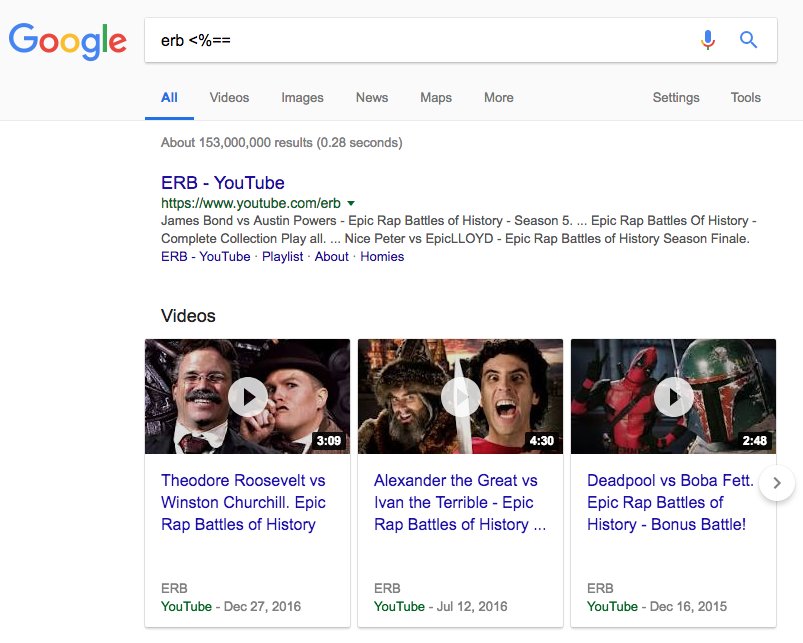Viewport: 803px width, 643px height.
Task: Click YouTube - Dec 27, 2016 text
Action: [x=231, y=606]
